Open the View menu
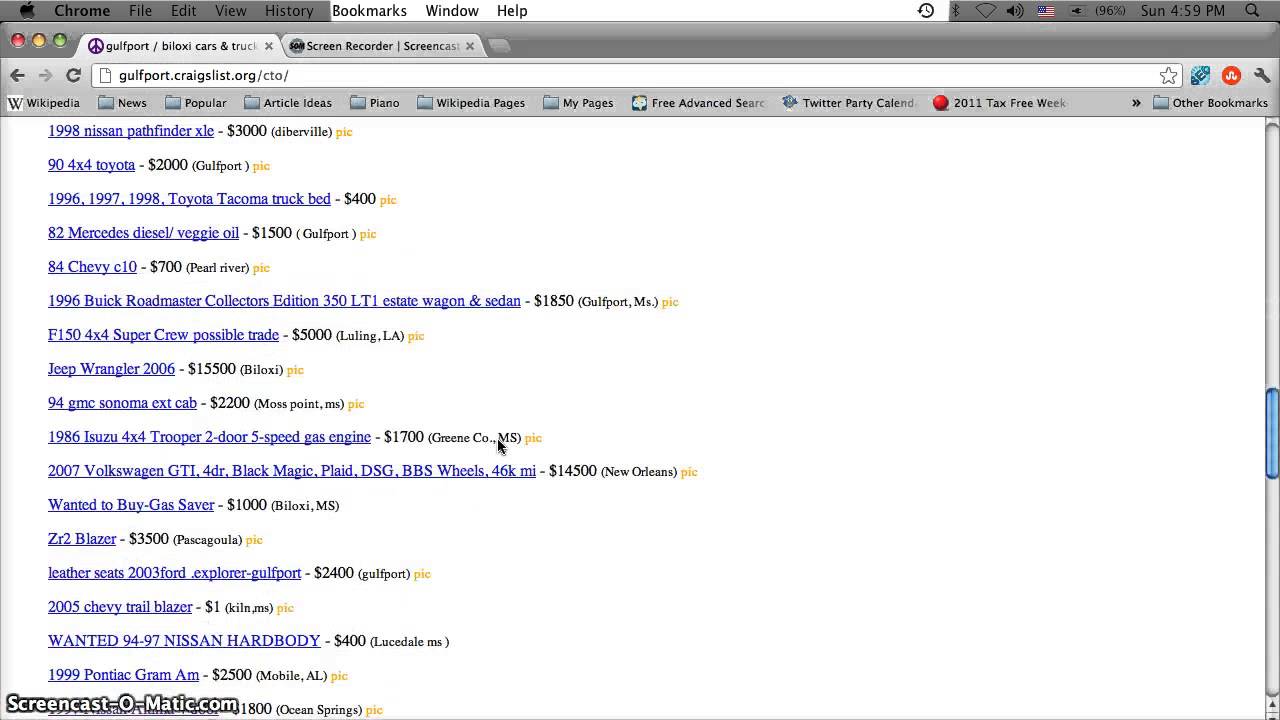 coord(230,11)
